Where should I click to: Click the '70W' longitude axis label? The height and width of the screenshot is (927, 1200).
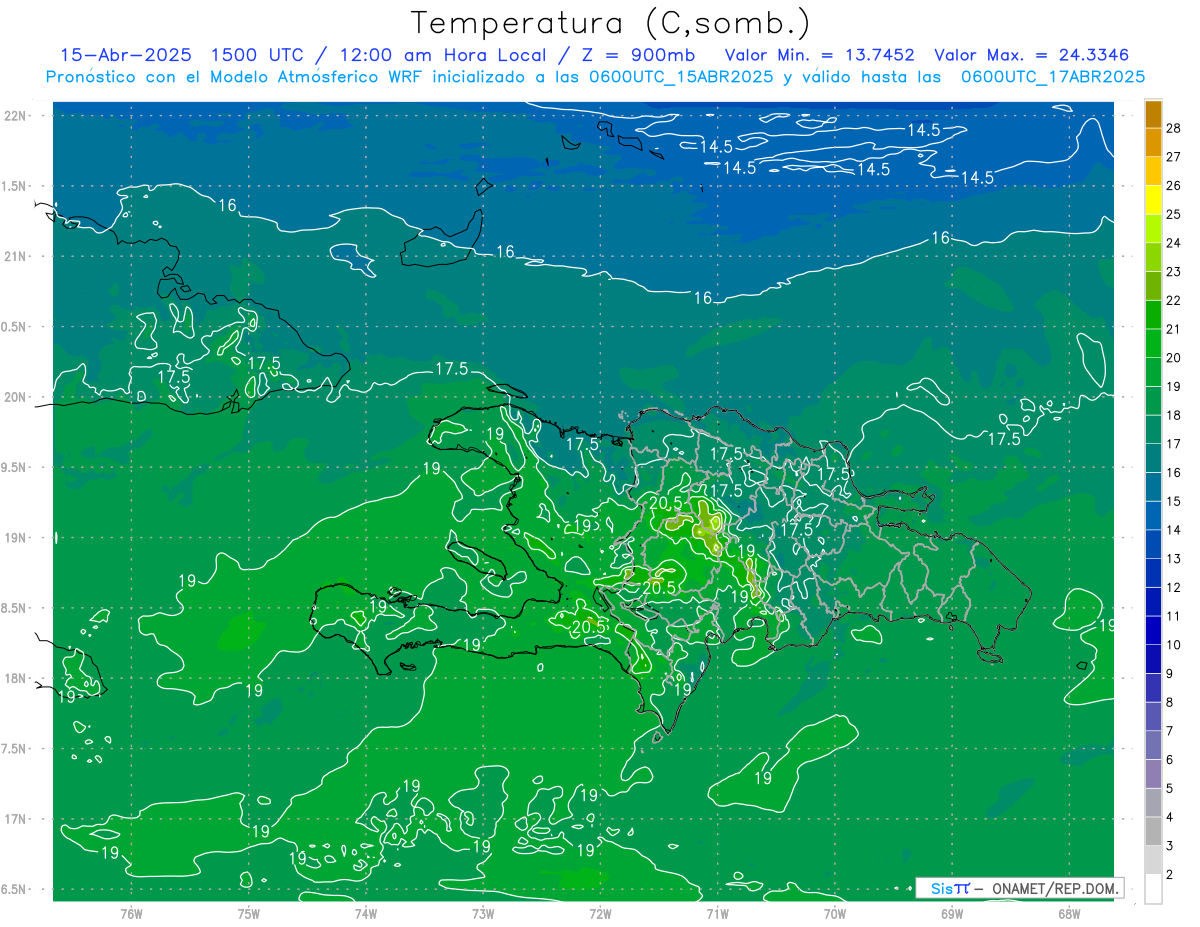coord(835,913)
